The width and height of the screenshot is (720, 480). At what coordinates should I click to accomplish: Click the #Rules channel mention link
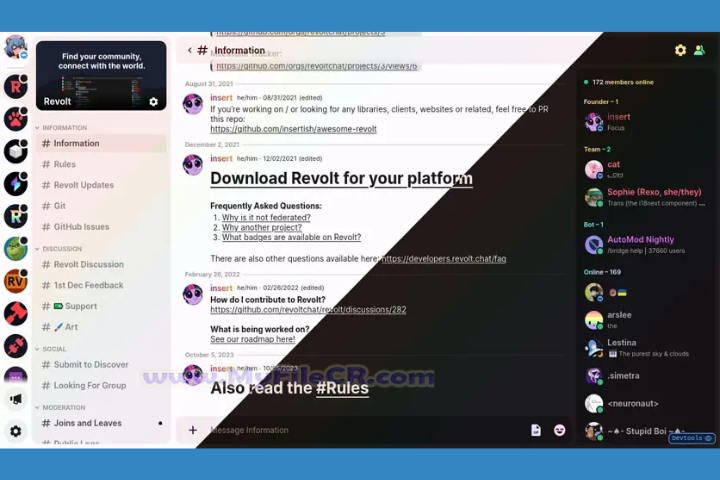coord(342,388)
